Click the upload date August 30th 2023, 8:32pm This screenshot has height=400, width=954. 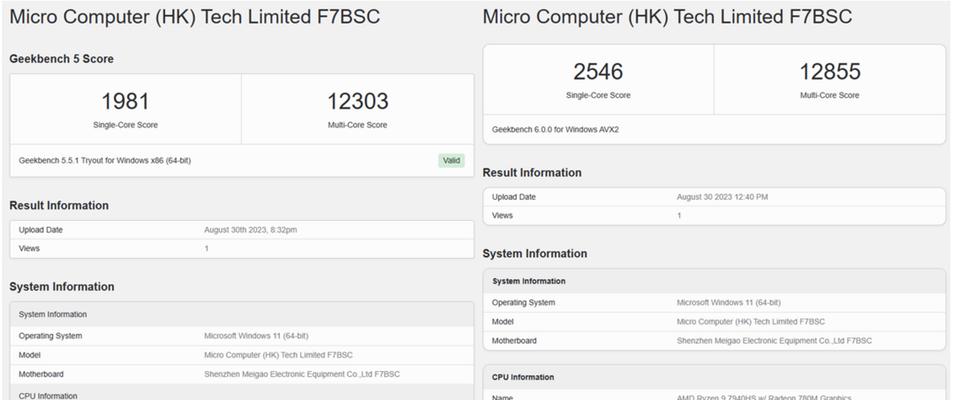(x=251, y=230)
